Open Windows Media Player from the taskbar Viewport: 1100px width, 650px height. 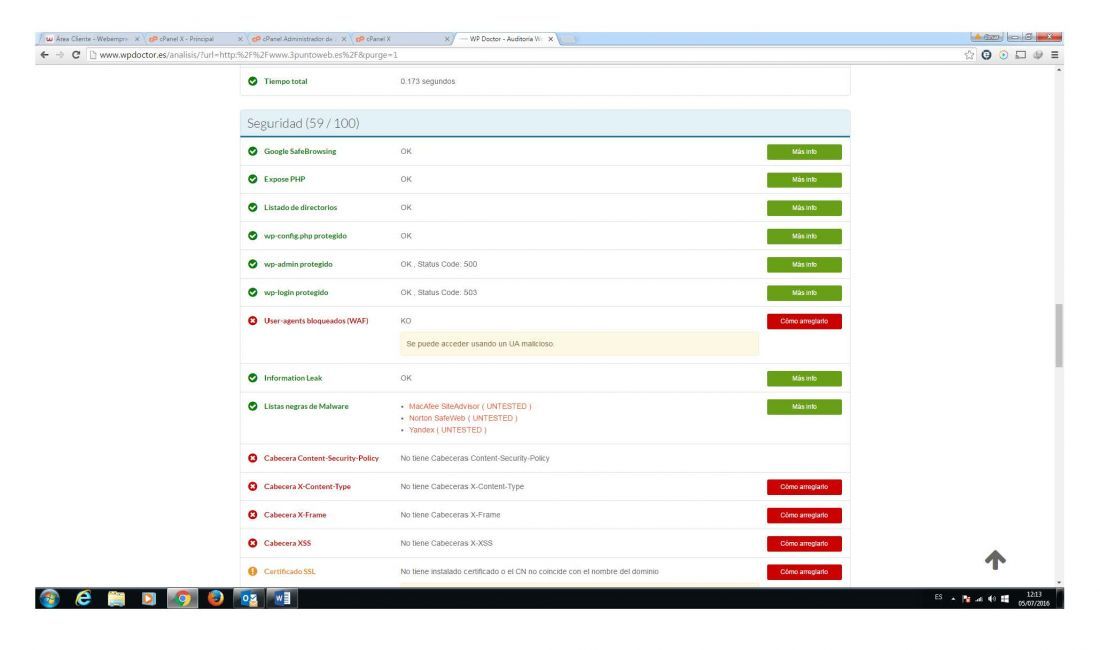pos(149,598)
